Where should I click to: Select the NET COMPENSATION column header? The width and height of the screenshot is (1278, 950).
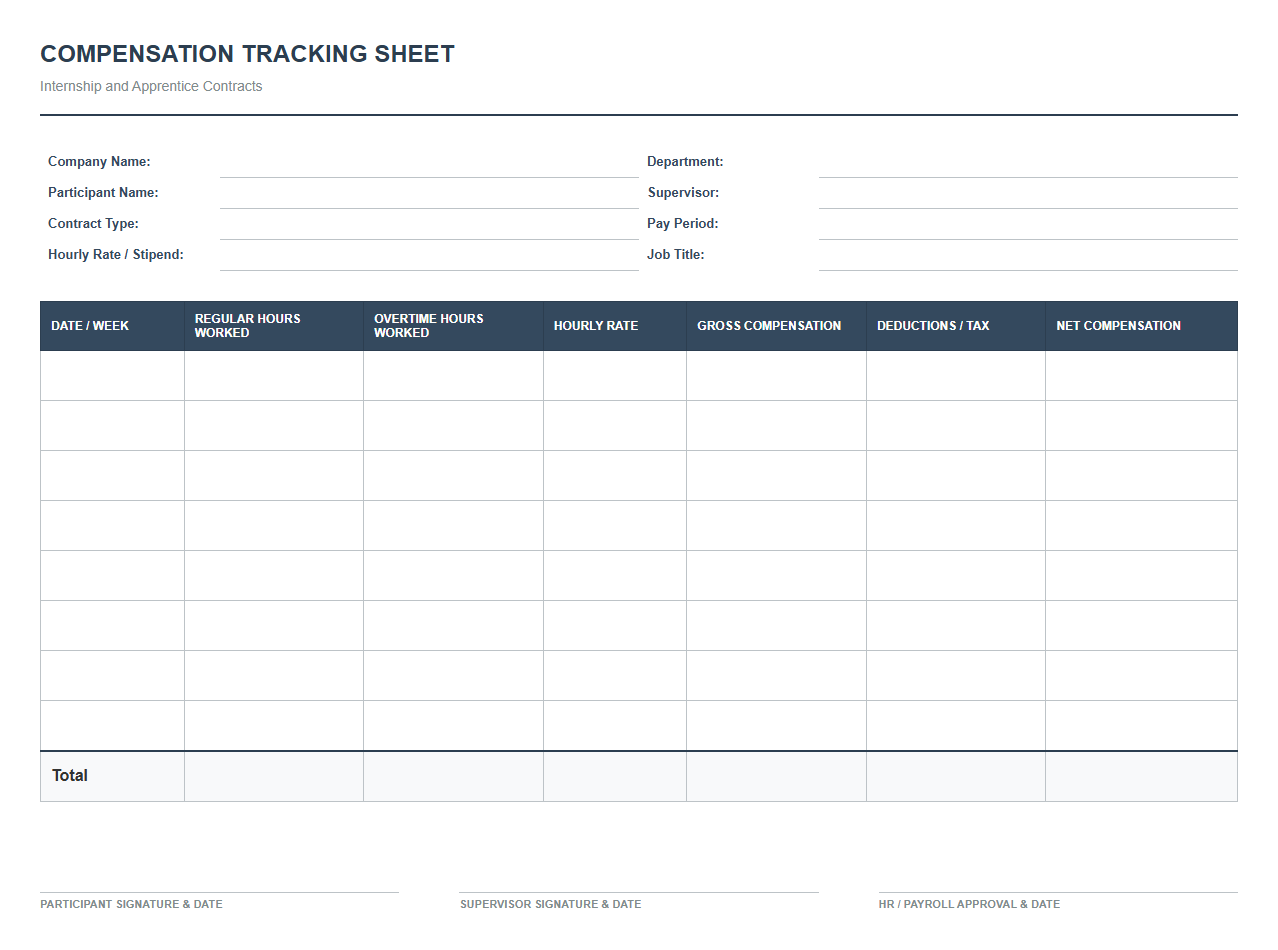[x=1141, y=326]
